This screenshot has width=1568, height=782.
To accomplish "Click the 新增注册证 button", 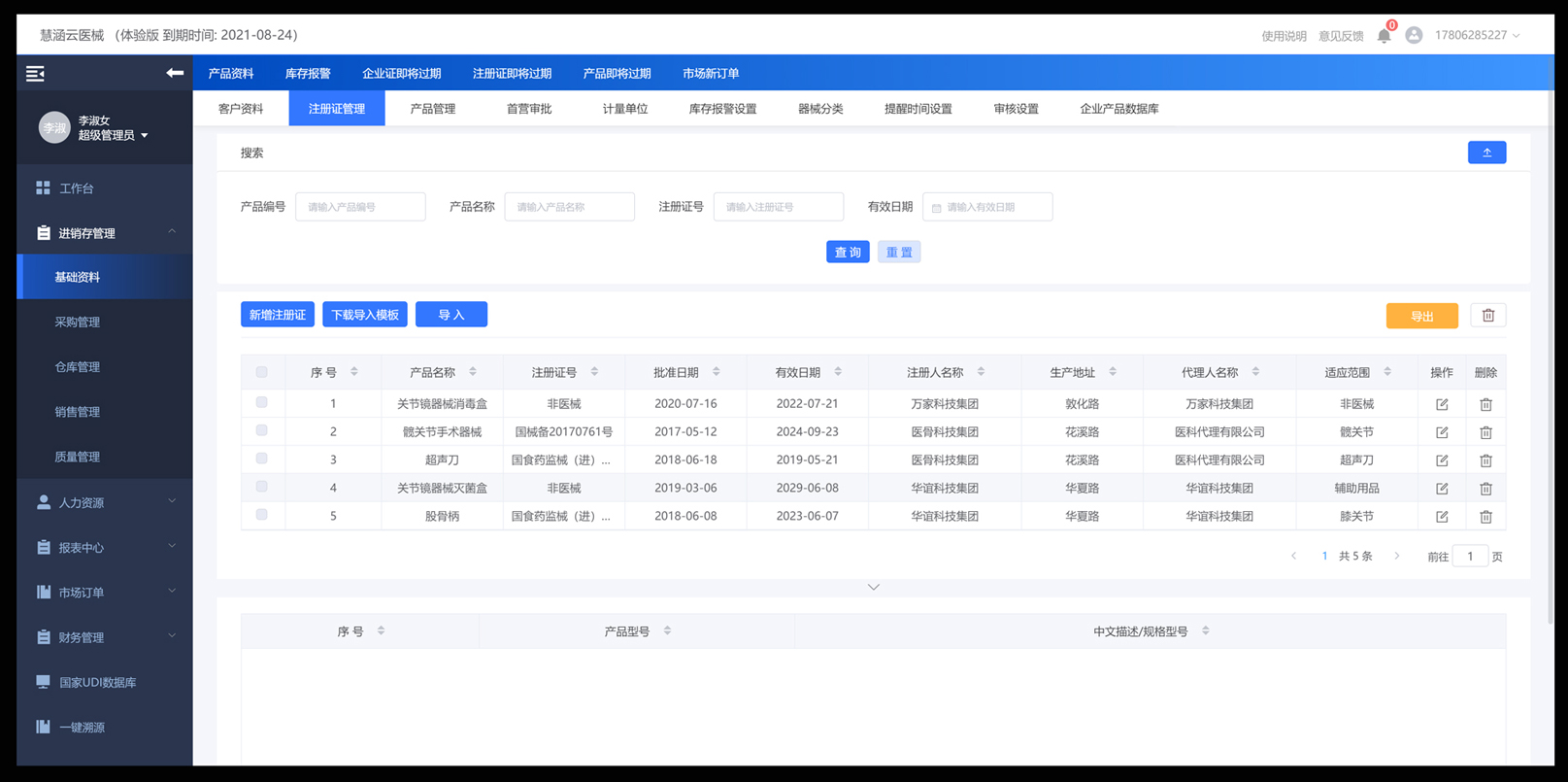I will coord(278,315).
